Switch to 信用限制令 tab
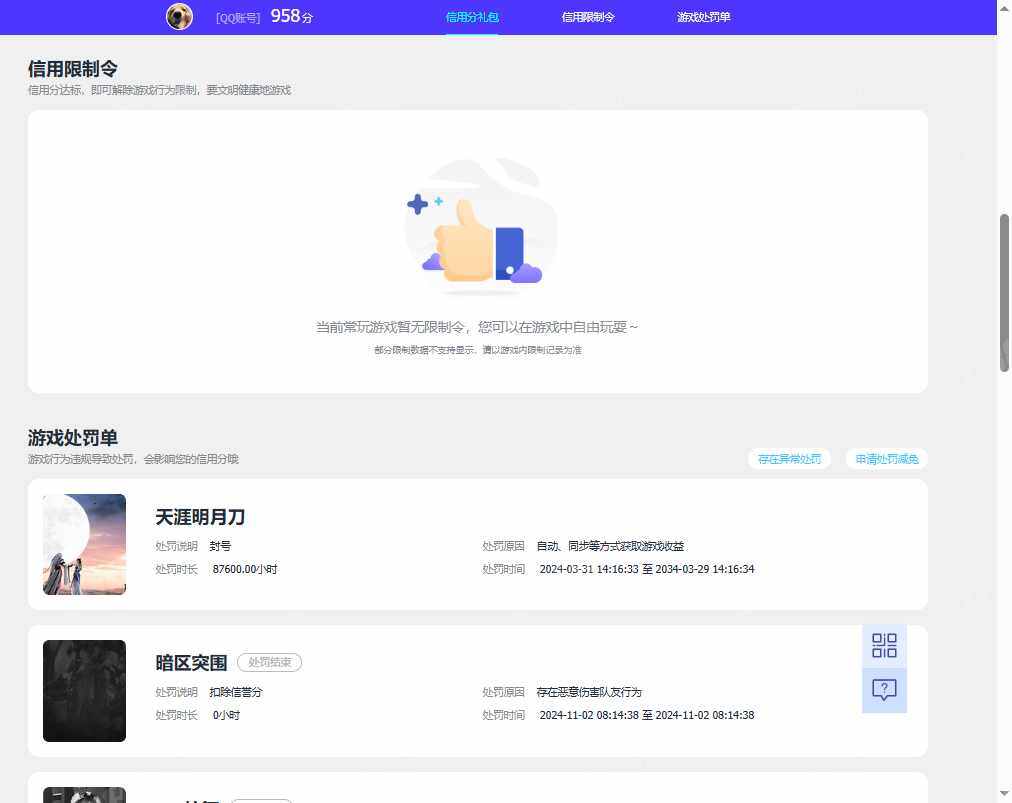 click(587, 17)
